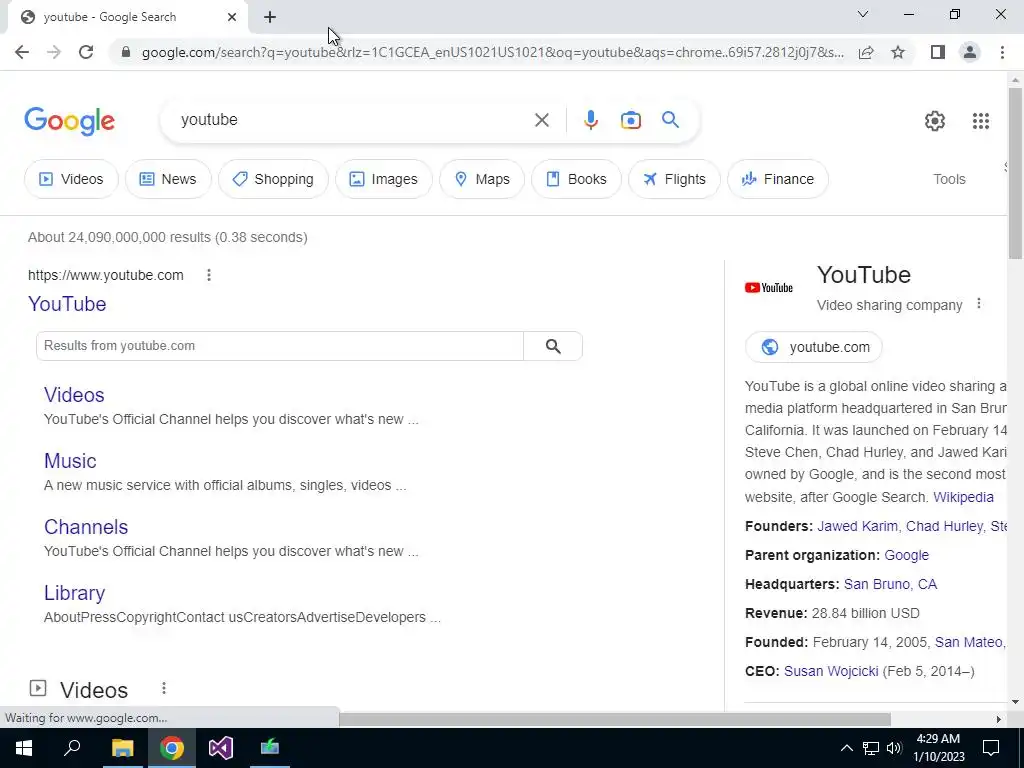Open the browser side panel icon
The height and width of the screenshot is (768, 1024).
(x=938, y=52)
